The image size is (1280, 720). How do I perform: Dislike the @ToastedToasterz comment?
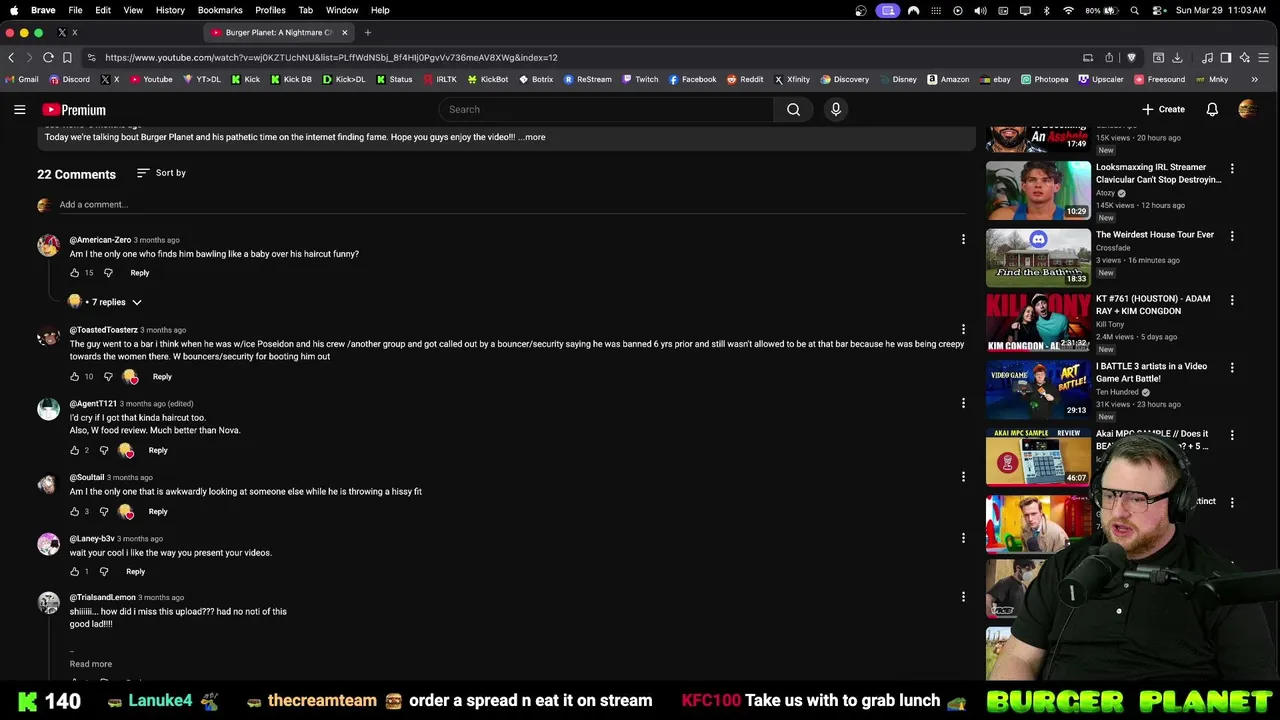click(108, 377)
